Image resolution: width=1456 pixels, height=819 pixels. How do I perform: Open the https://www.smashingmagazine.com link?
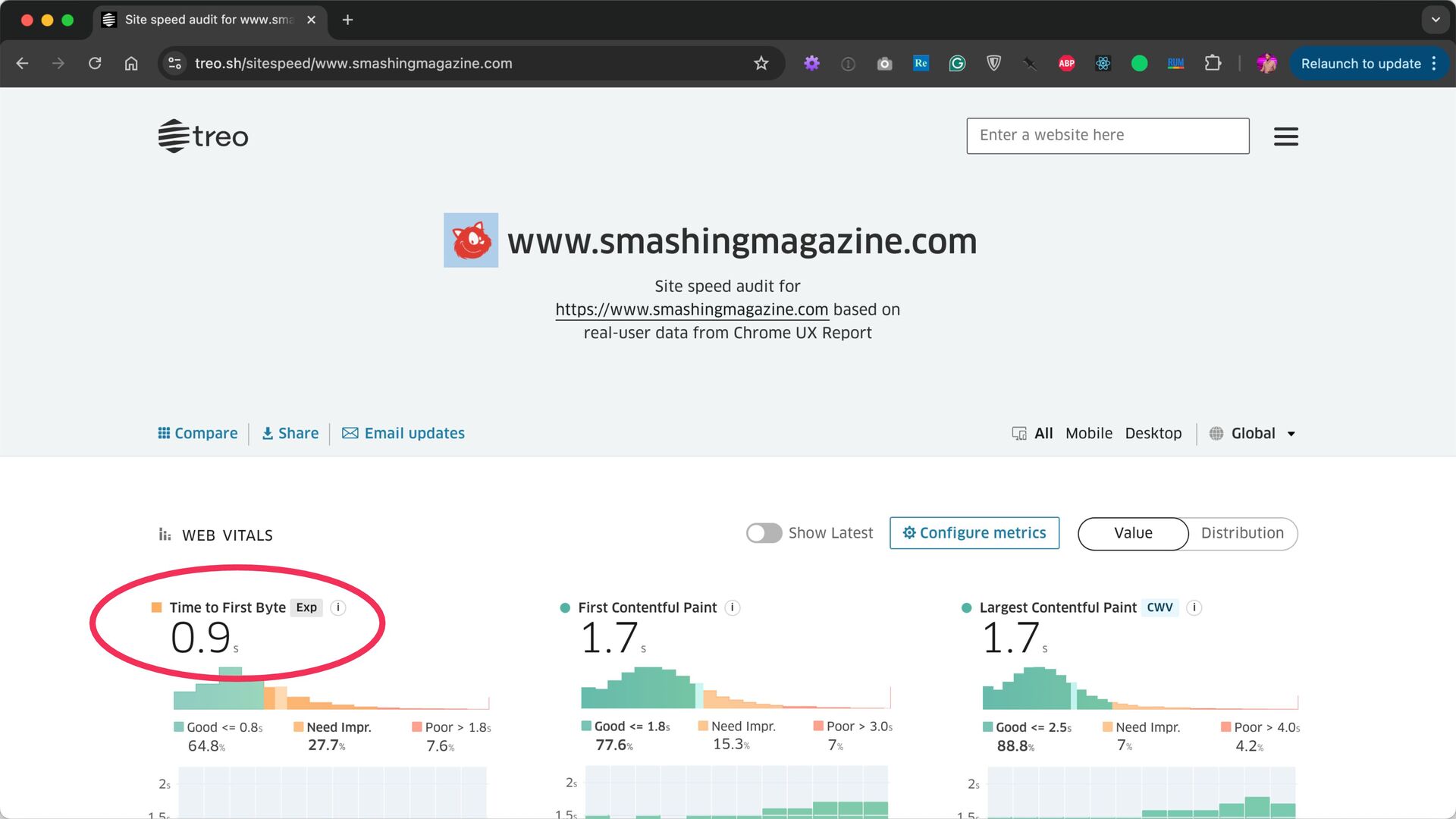692,309
